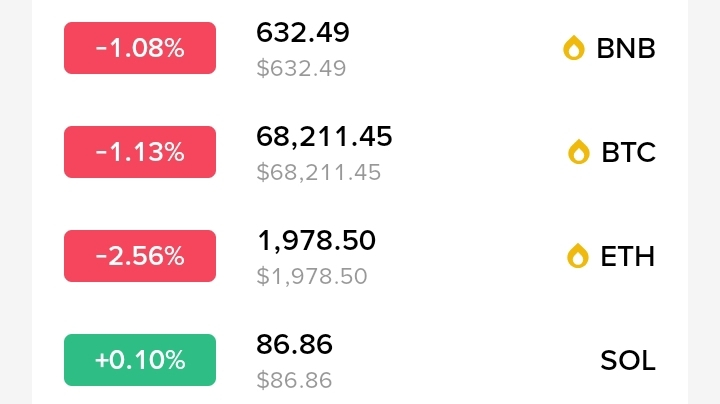Tap the -1.08% change badge
Image resolution: width=720 pixels, height=404 pixels.
(140, 48)
